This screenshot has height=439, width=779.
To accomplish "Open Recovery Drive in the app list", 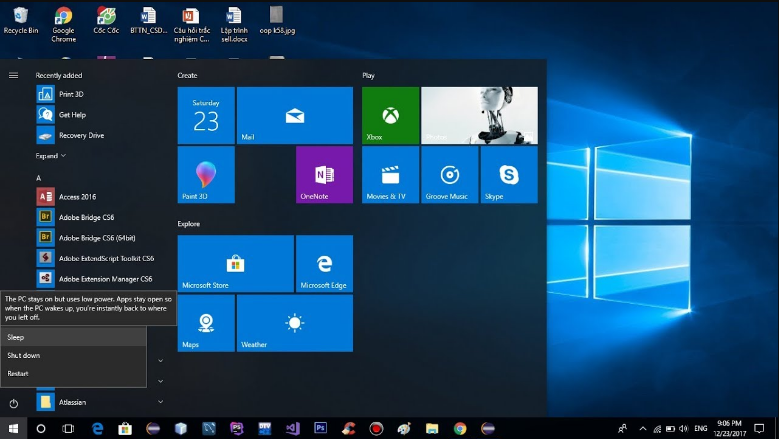I will [x=99, y=135].
